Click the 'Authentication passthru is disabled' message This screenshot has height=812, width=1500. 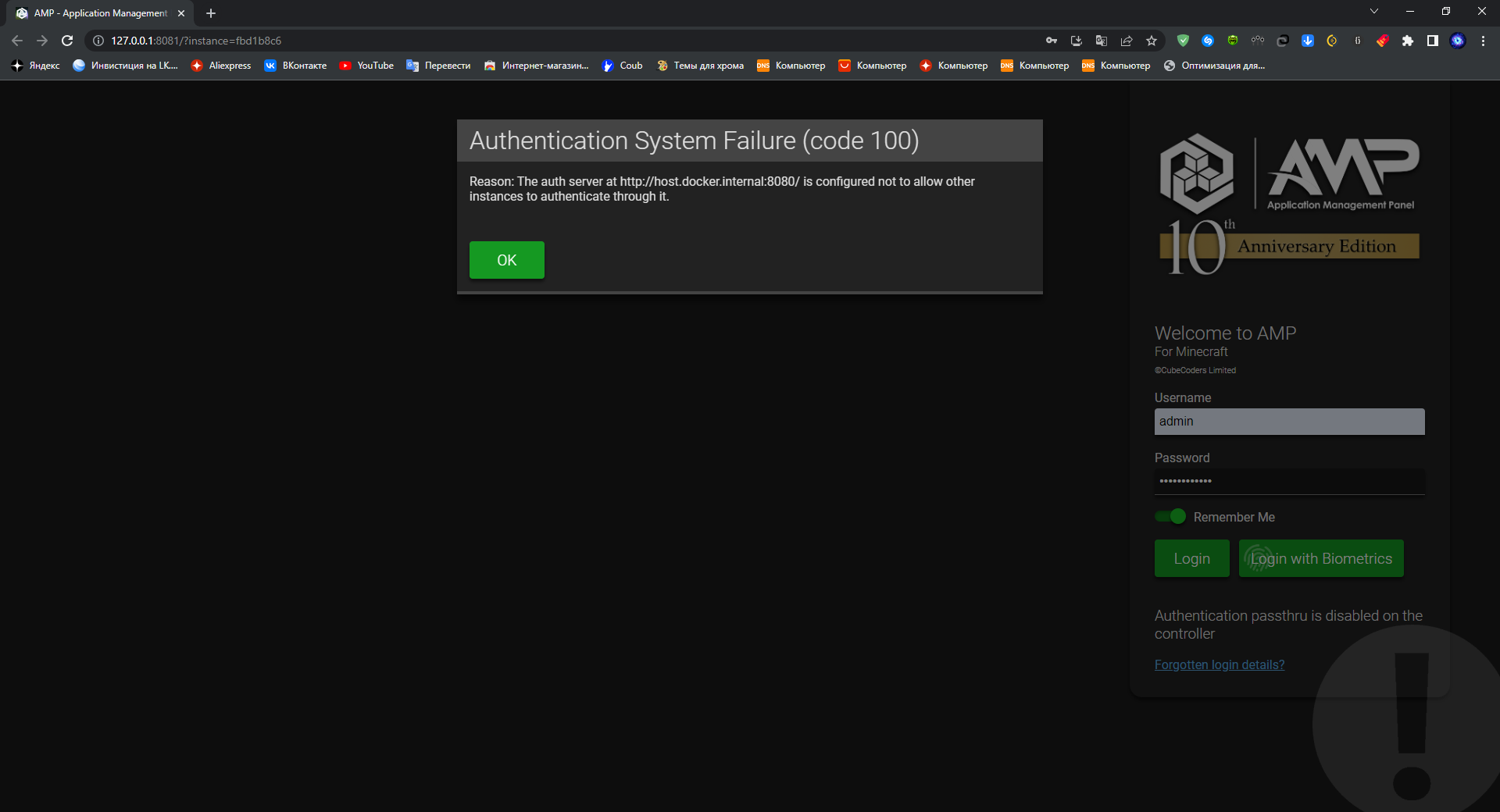click(1288, 625)
